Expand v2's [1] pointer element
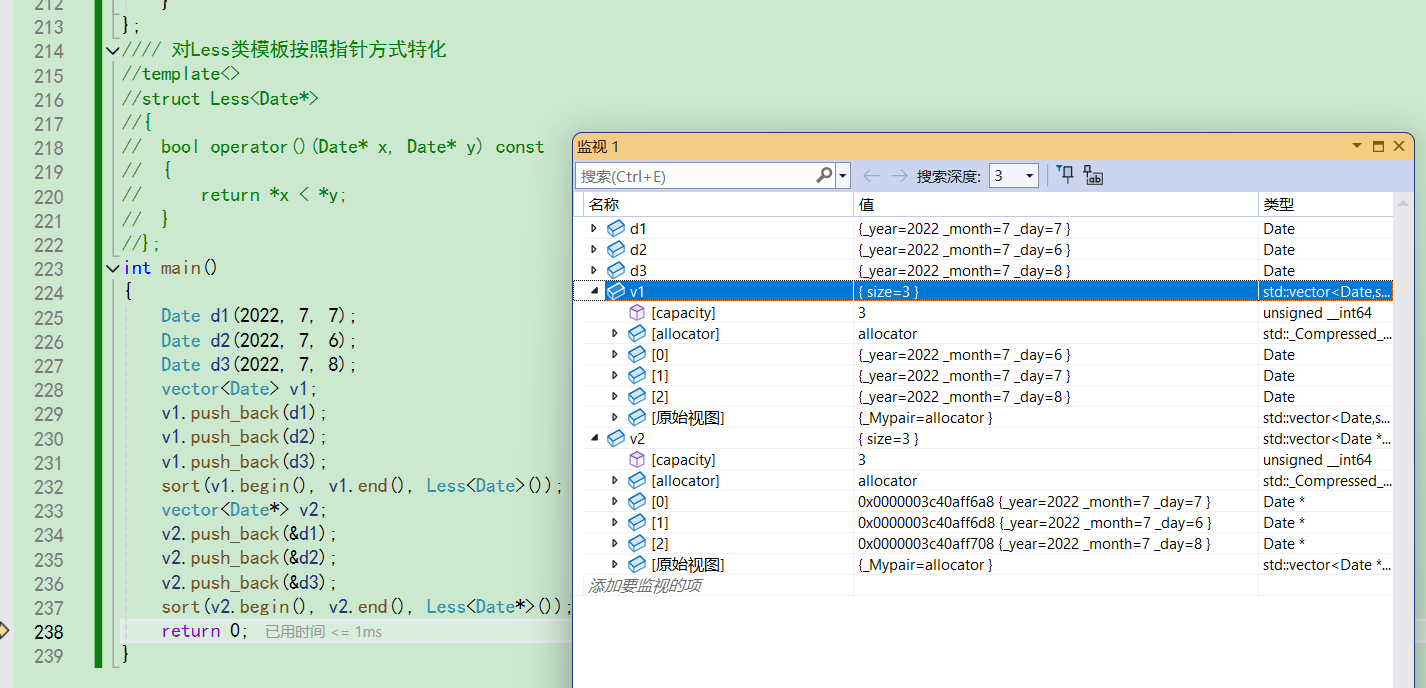The height and width of the screenshot is (688, 1426). (615, 522)
